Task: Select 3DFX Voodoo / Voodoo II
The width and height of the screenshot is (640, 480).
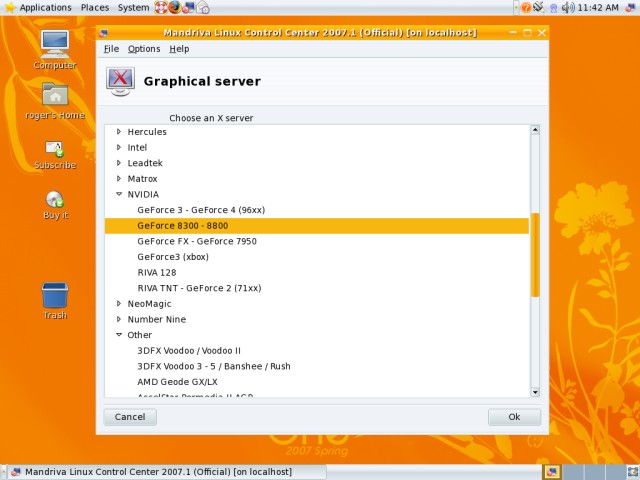Action: [189, 351]
